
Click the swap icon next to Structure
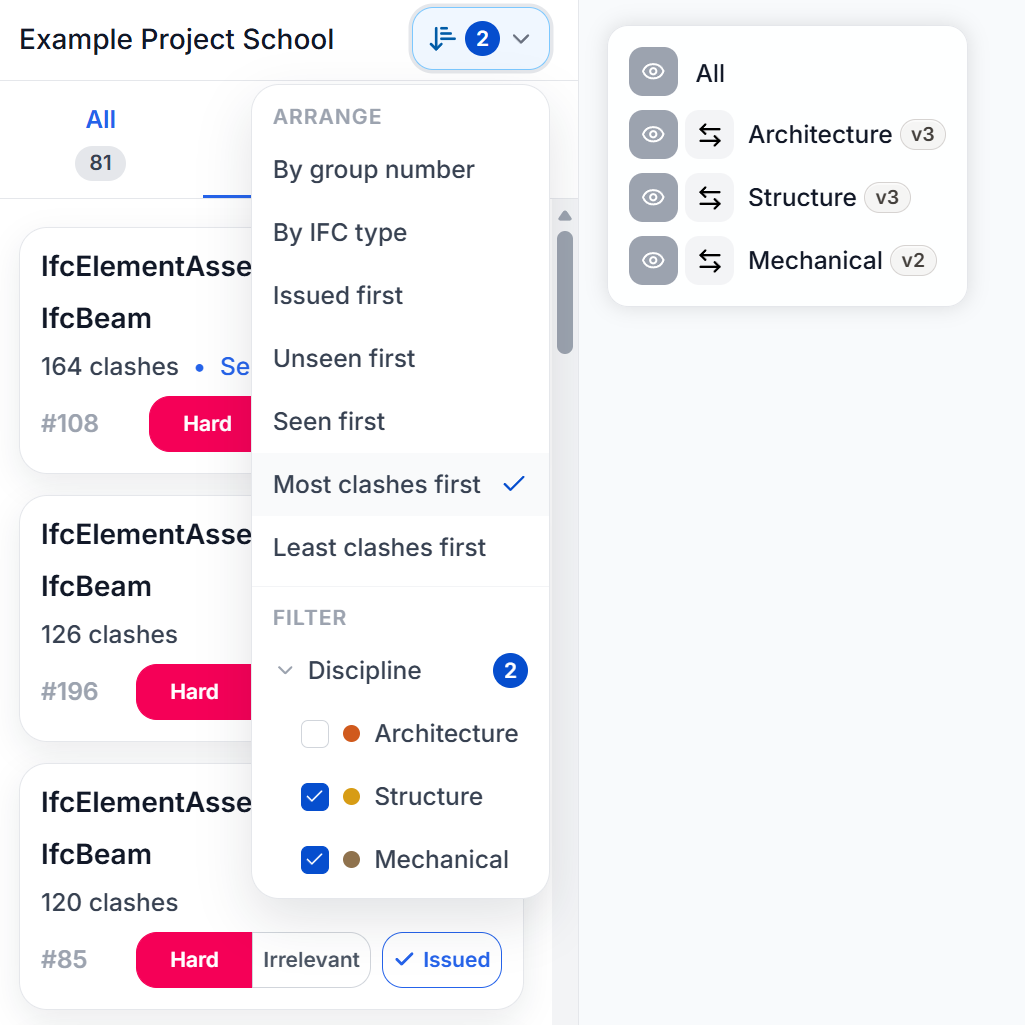(x=710, y=198)
